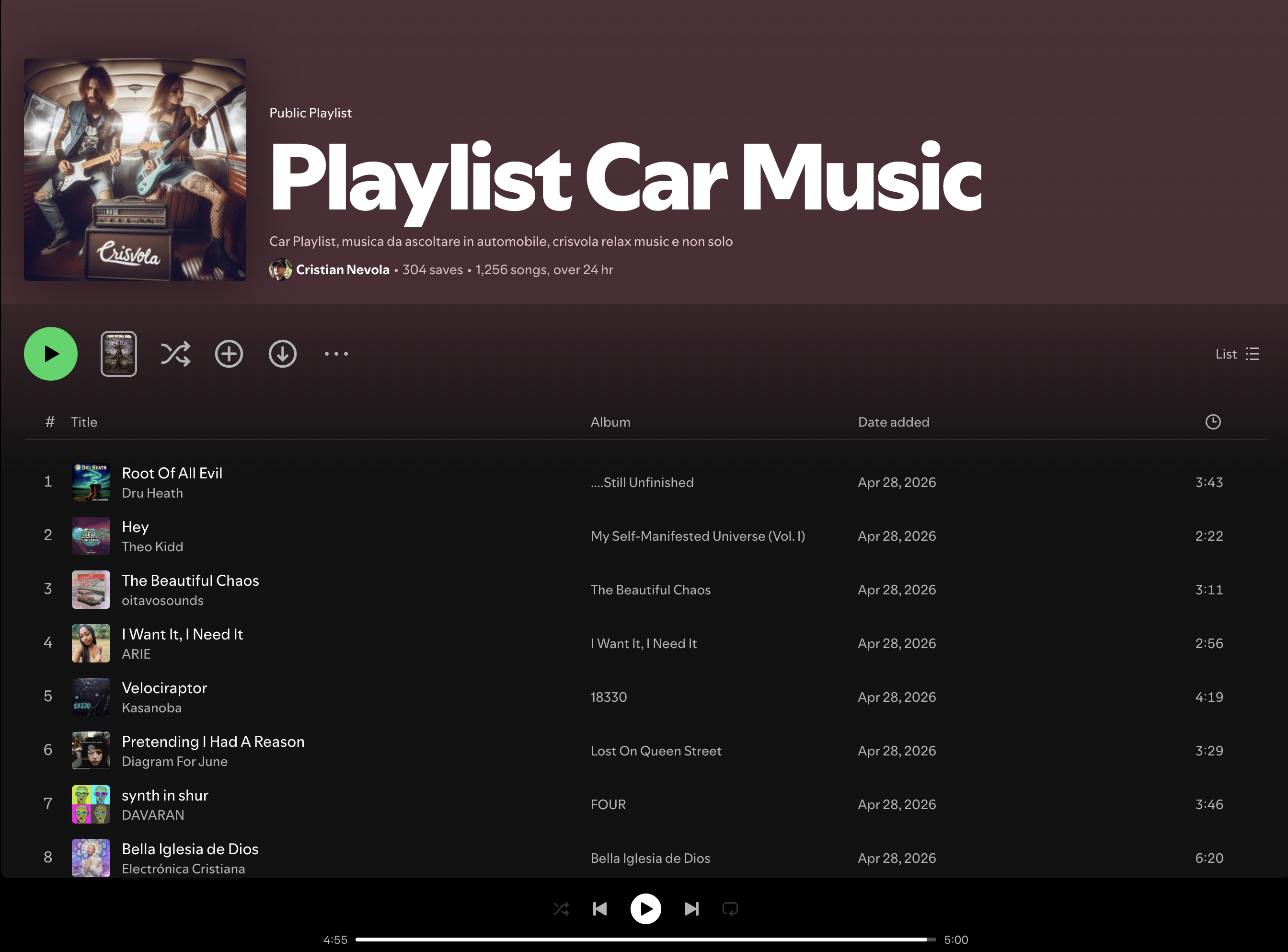Viewport: 1288px width, 952px height.
Task: Start the playlist with the green play button
Action: click(51, 354)
